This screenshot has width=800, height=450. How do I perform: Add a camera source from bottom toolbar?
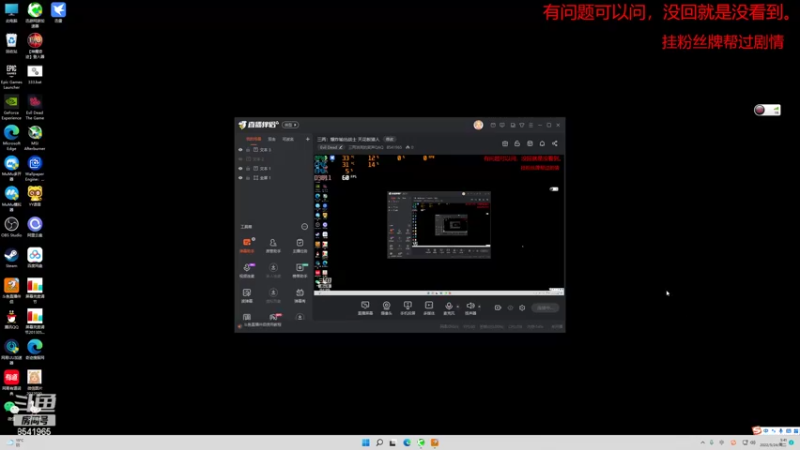386,308
